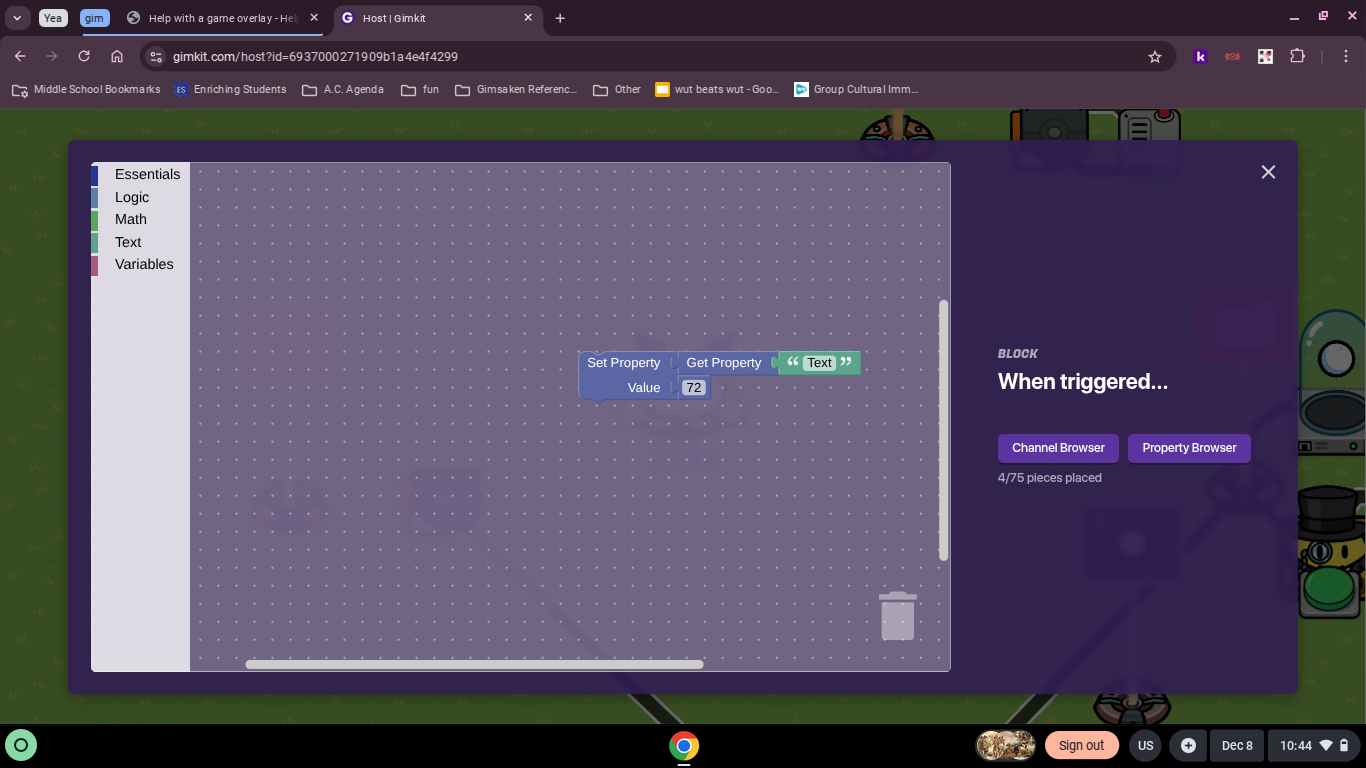Click the horizontal workspace scrollbar

point(474,664)
